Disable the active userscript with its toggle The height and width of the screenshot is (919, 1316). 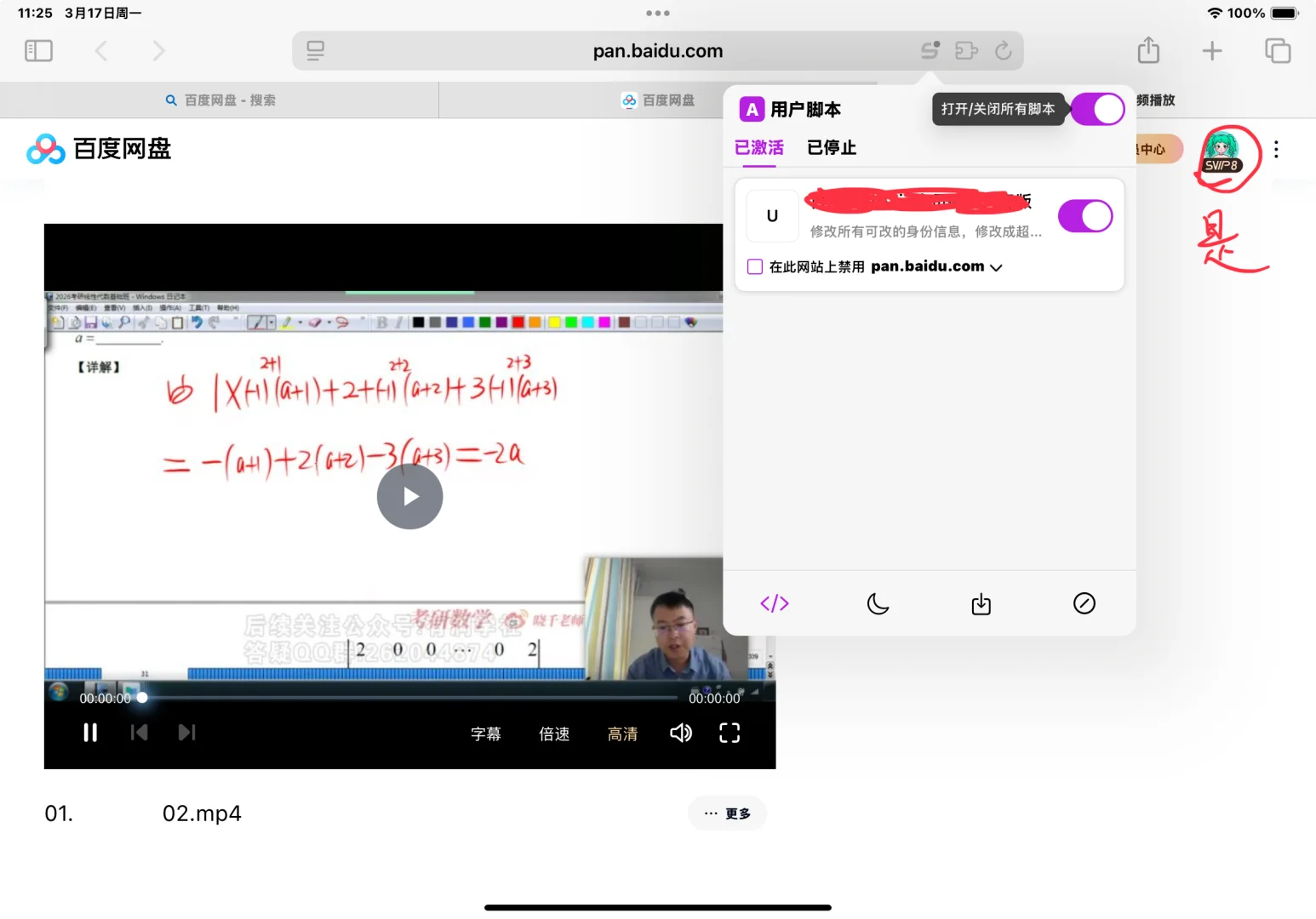coord(1084,215)
